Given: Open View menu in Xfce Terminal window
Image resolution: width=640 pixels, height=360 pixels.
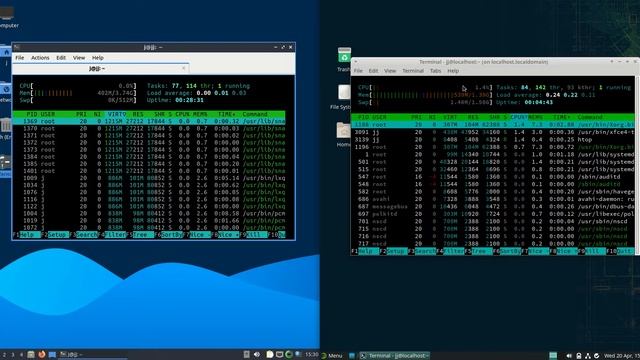Looking at the screenshot, I should [x=390, y=71].
